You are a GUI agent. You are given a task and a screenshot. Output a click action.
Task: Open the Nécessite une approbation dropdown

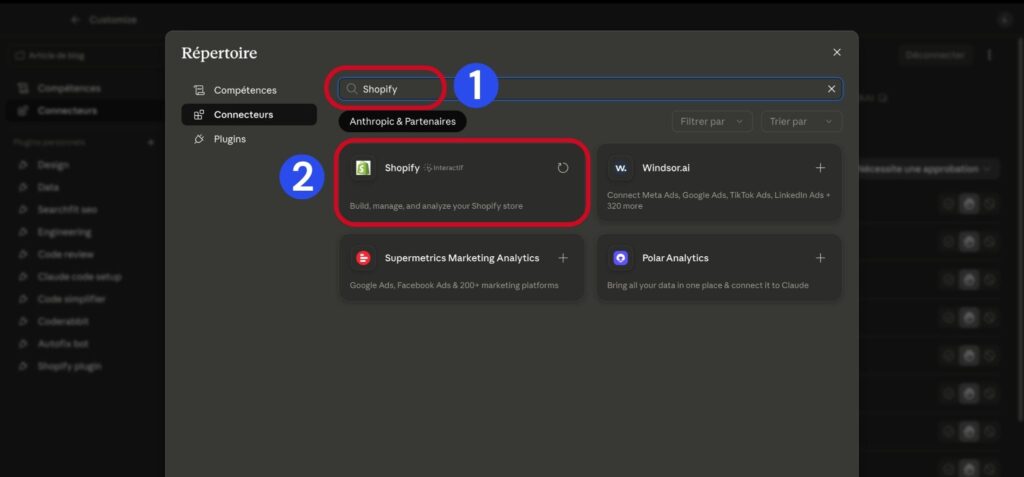(929, 169)
